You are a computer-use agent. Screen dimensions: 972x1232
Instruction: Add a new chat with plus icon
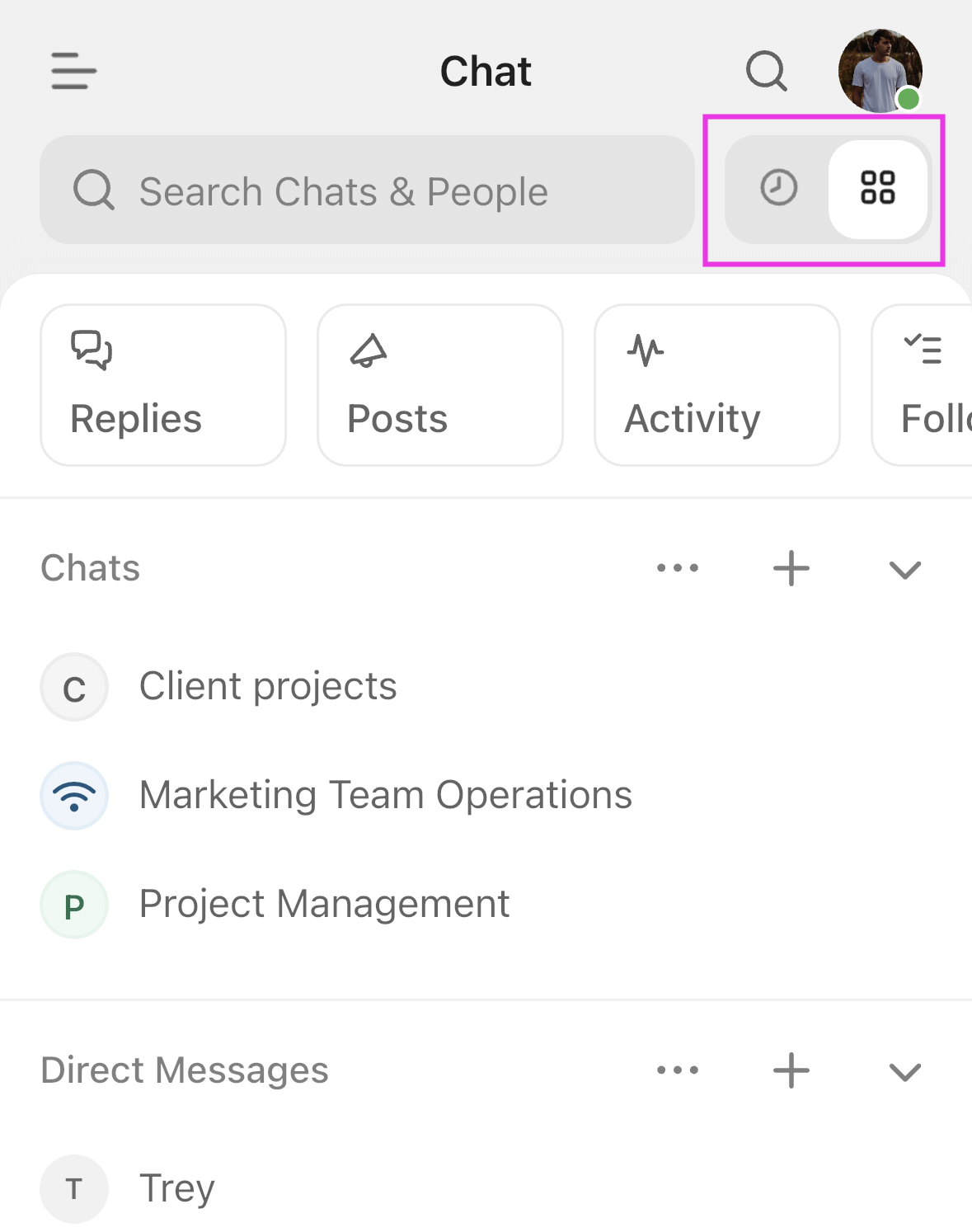point(791,568)
